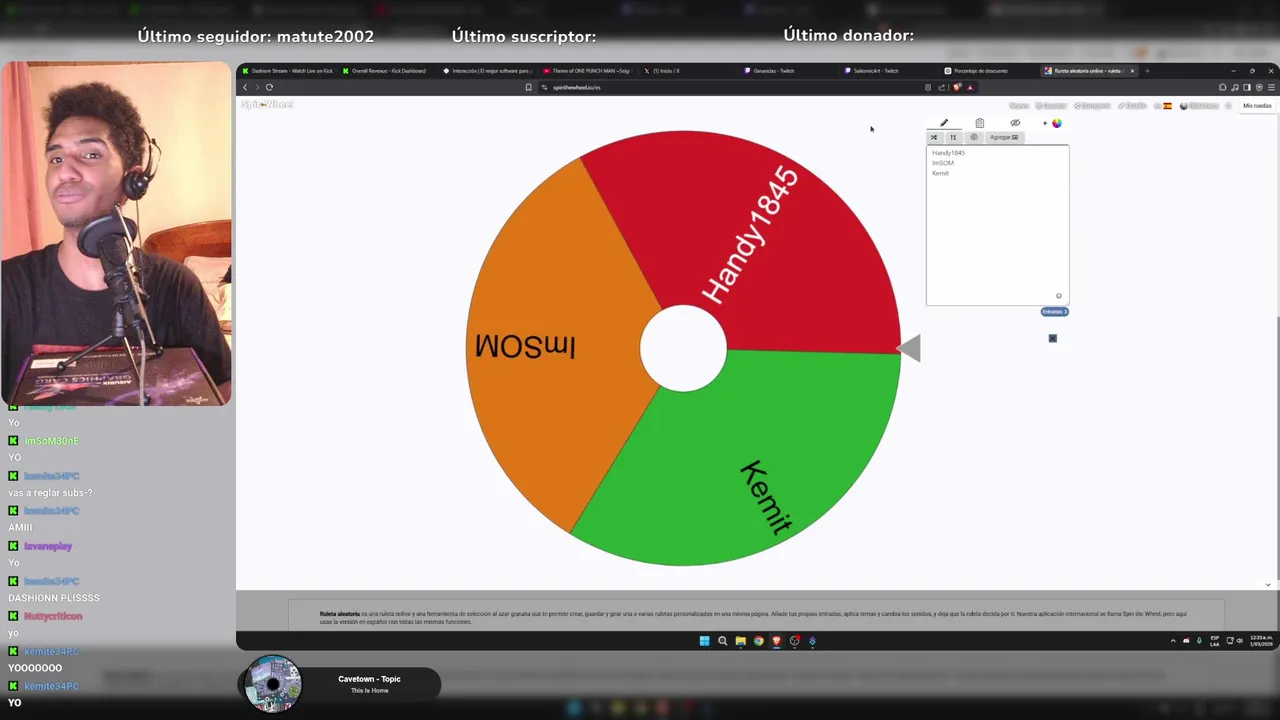Click the gray wheel pointer arrow
Image resolution: width=1280 pixels, height=720 pixels.
909,348
